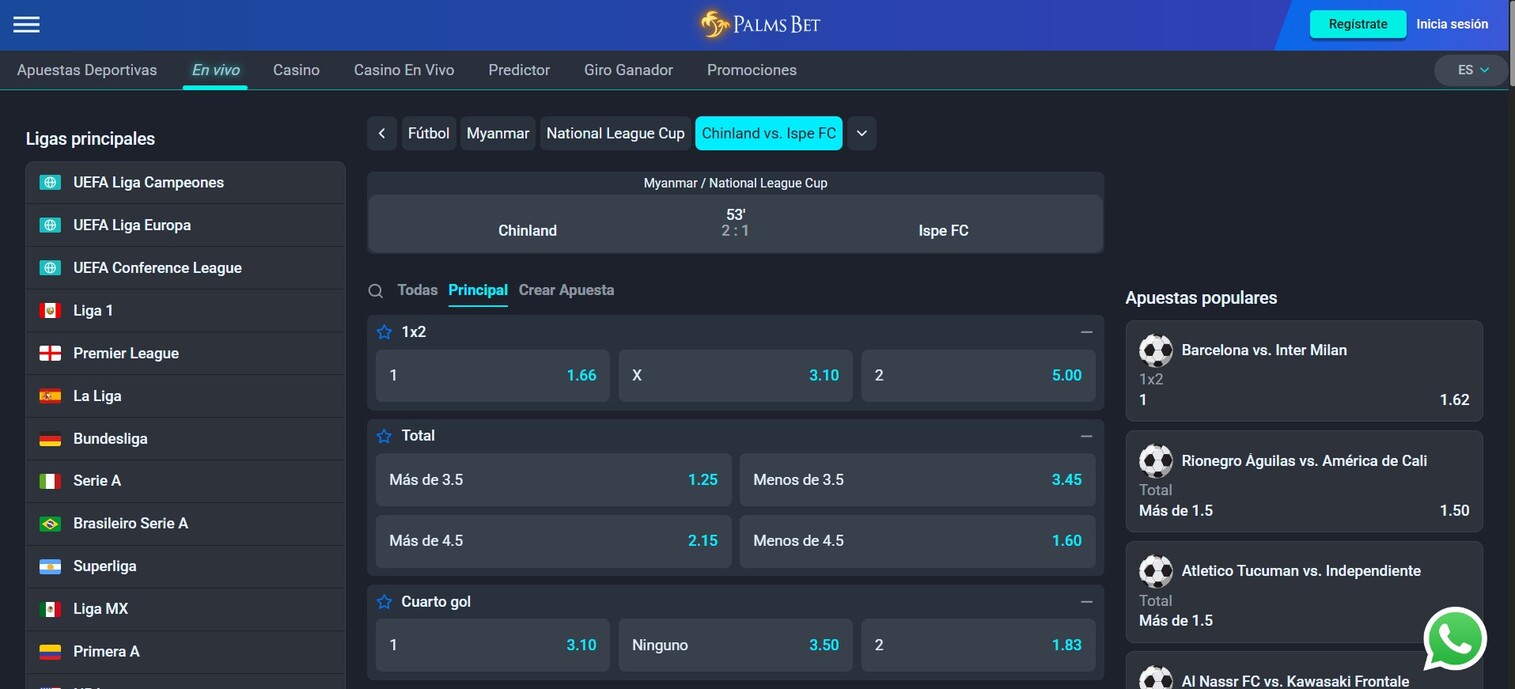The image size is (1515, 689).
Task: Click soccer ball icon for Atletico Tucuman match
Action: click(x=1156, y=571)
